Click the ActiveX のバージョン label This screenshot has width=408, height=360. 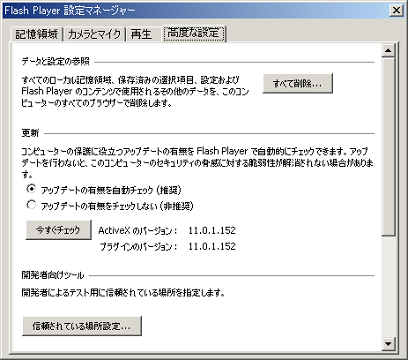click(138, 231)
